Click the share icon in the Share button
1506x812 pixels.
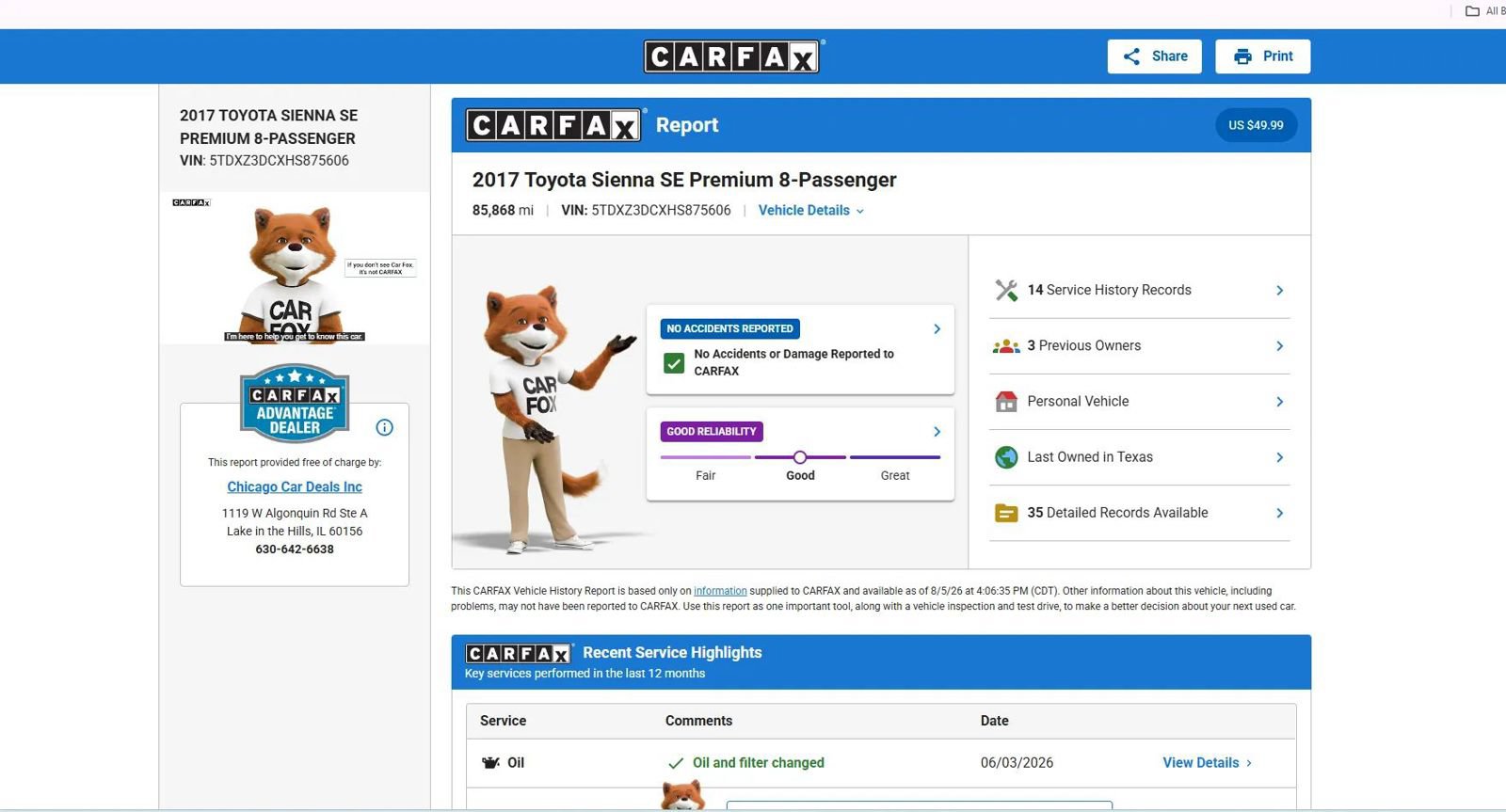(x=1131, y=56)
